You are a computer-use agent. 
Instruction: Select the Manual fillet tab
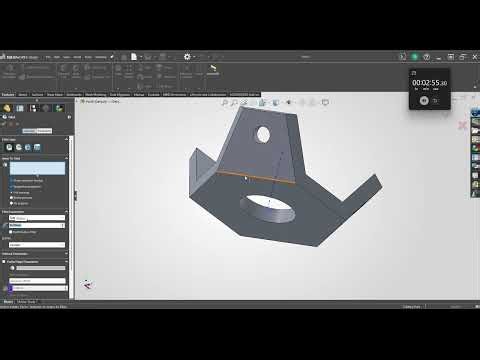(29, 131)
